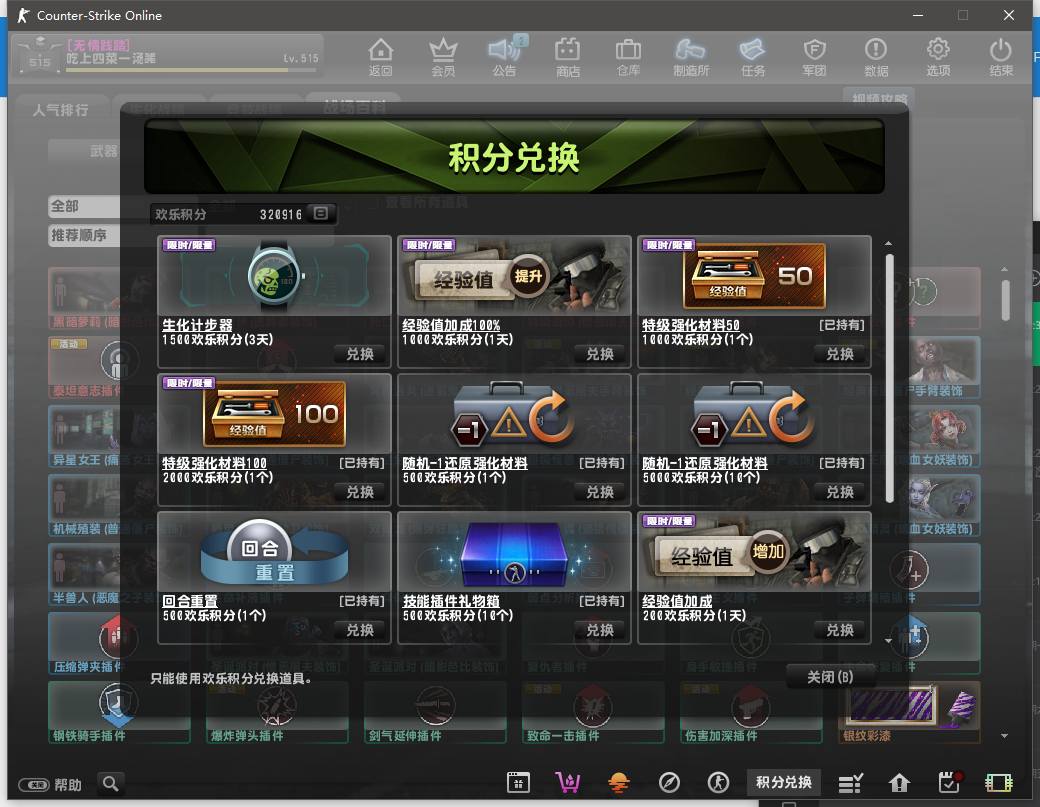
Task: Click 兑换 for 经验值加成 200积分
Action: tap(840, 630)
